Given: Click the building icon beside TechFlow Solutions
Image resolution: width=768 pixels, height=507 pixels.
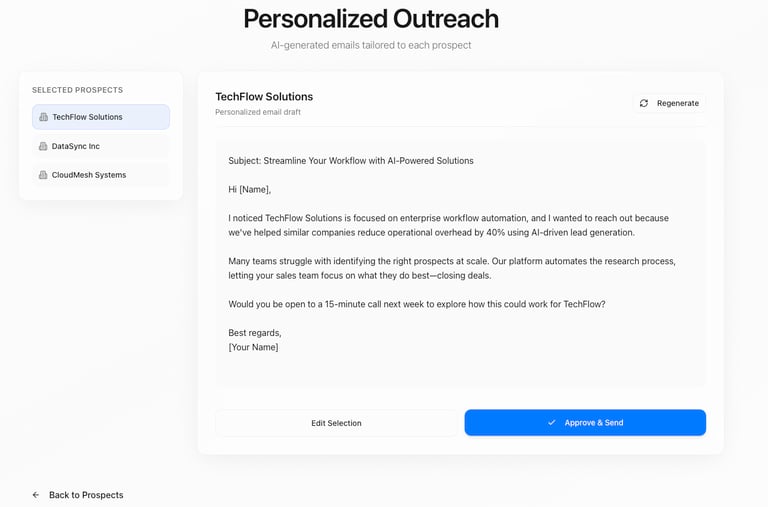Looking at the screenshot, I should [43, 117].
